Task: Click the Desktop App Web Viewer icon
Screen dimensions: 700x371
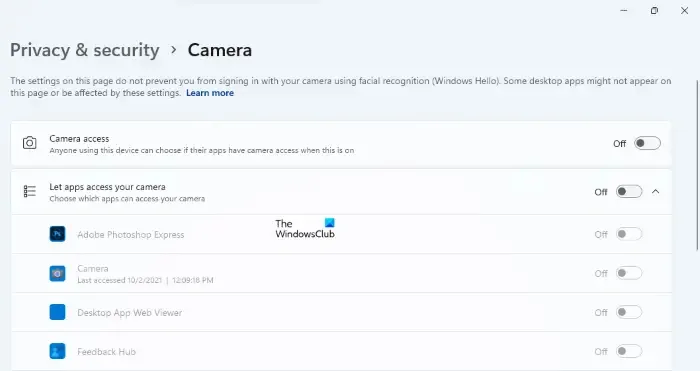Action: click(x=57, y=312)
